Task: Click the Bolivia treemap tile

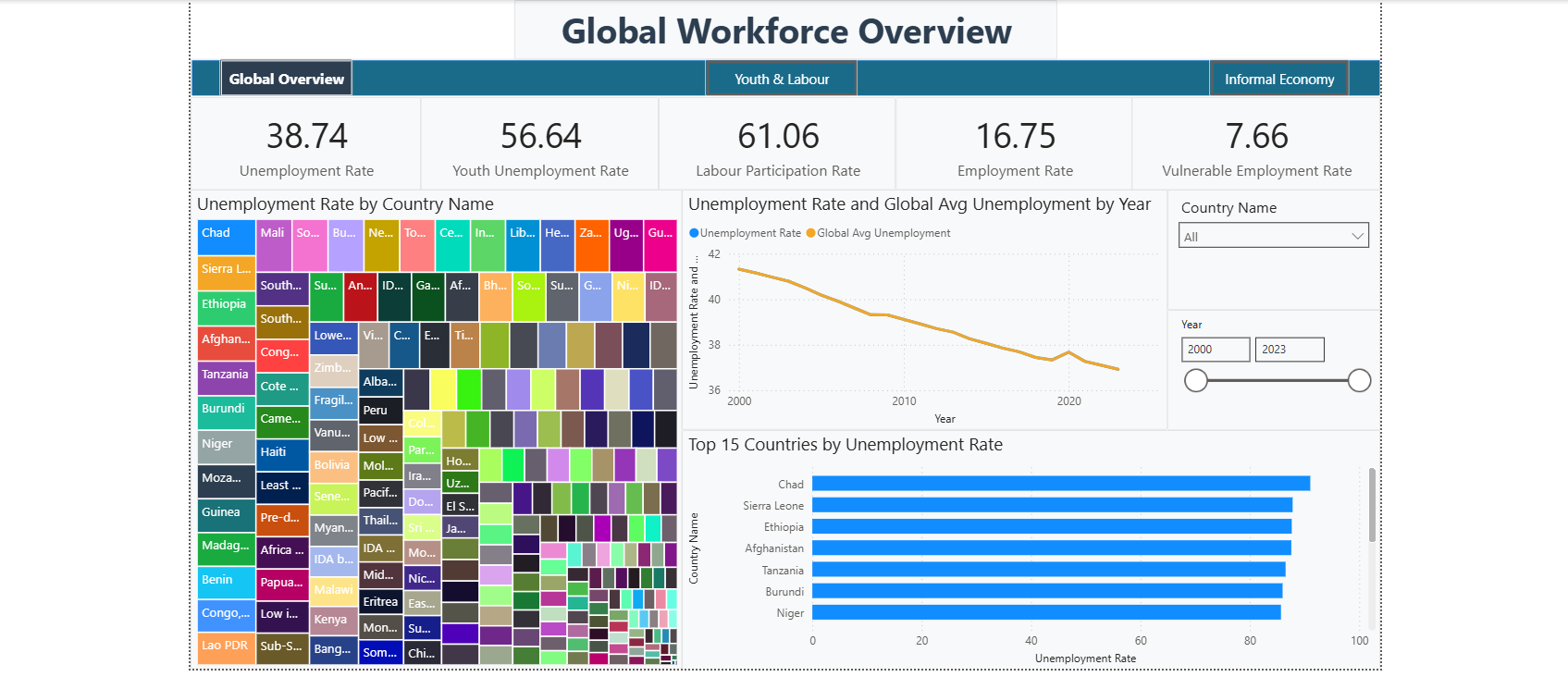Action: point(334,468)
